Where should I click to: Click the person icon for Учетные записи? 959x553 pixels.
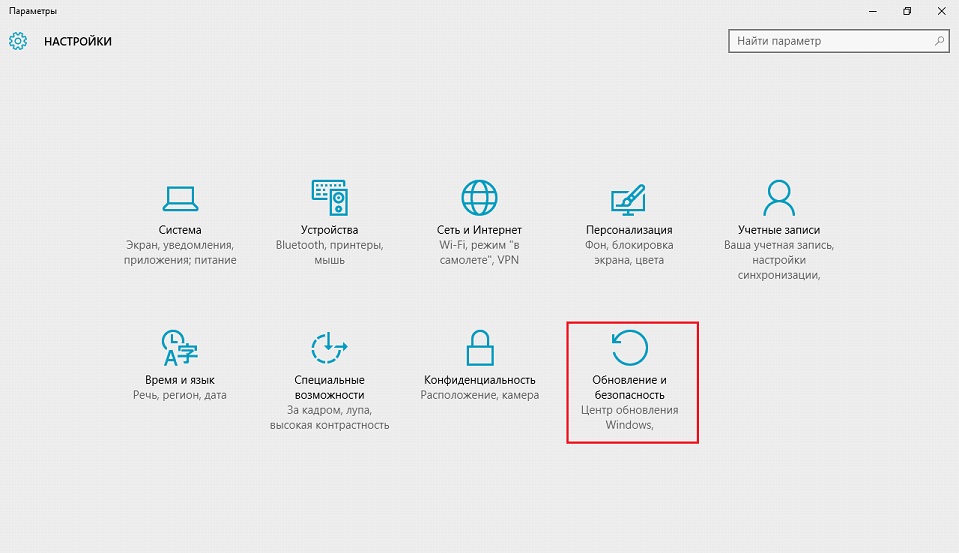pos(779,198)
